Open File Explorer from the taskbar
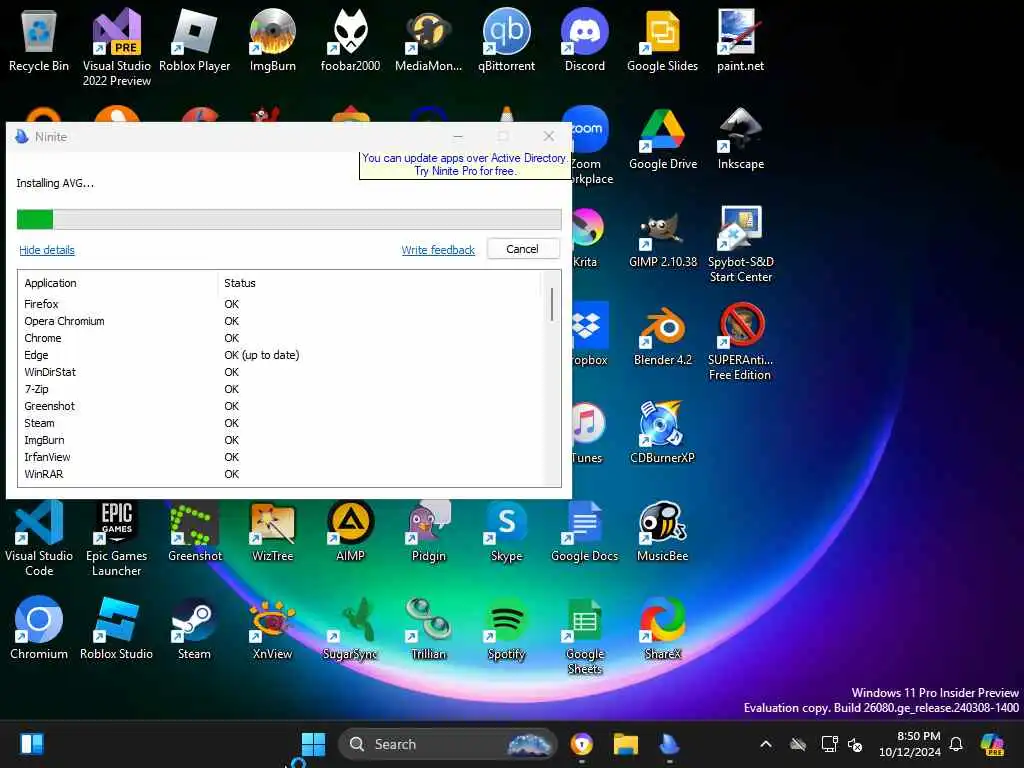Viewport: 1024px width, 768px height. 625,744
